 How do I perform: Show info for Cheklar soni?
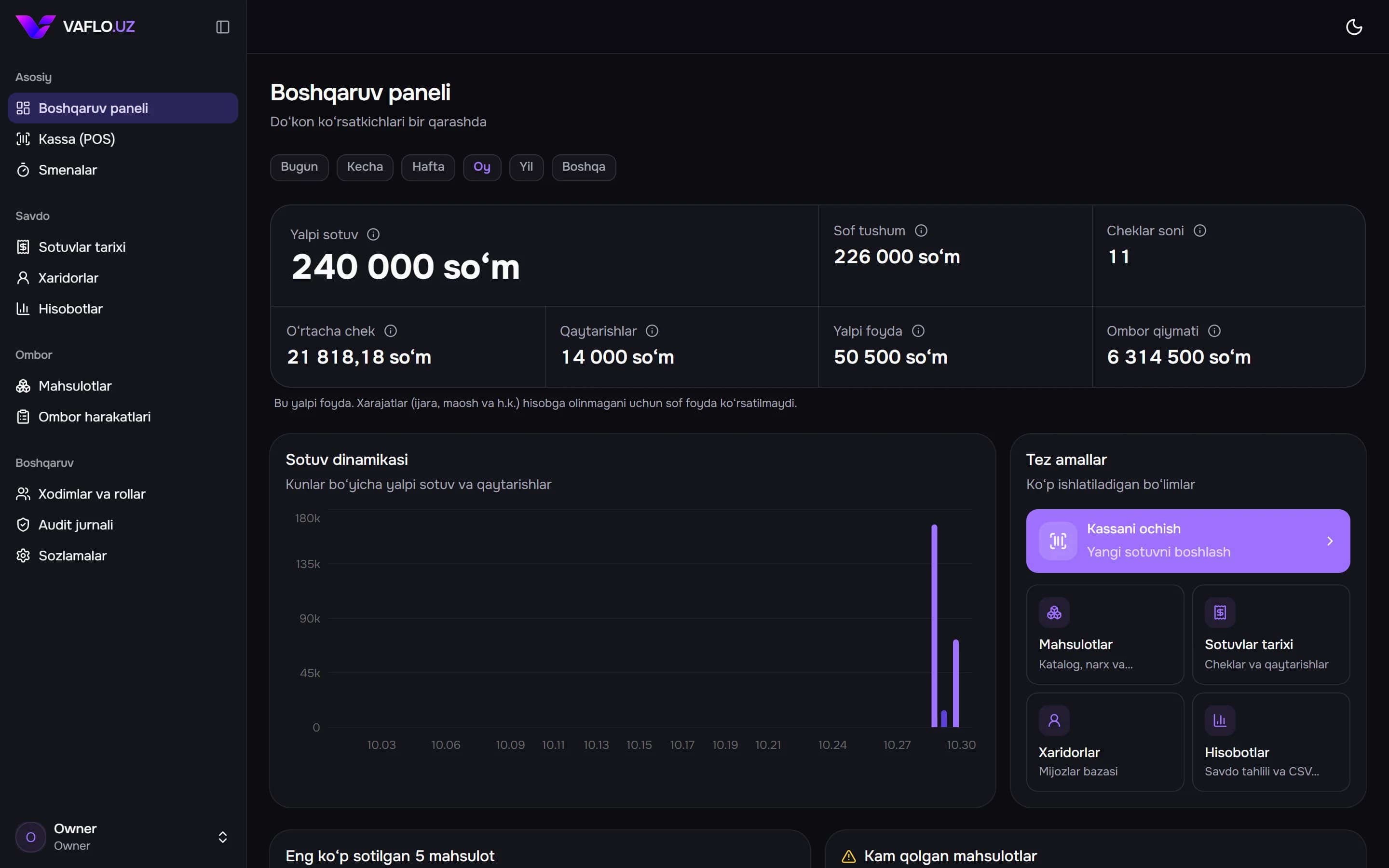[x=1199, y=230]
